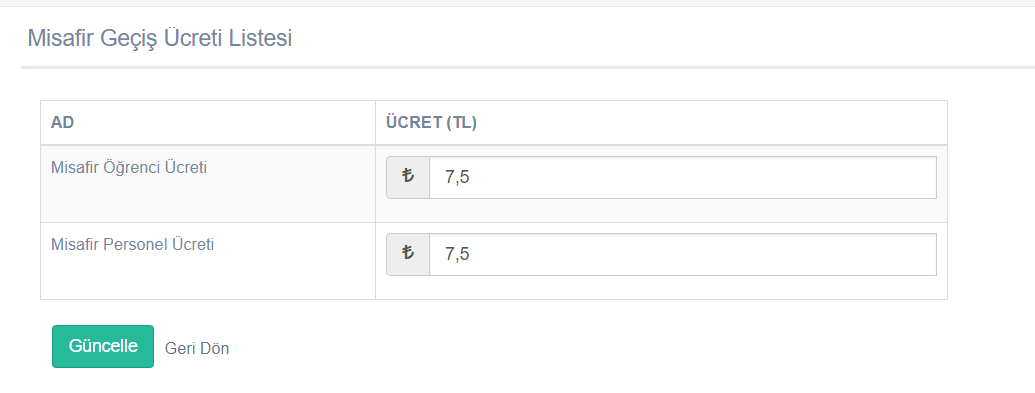The height and width of the screenshot is (393, 1035).
Task: Place cursor on the 7,5 value in personnel fee field
Action: point(457,254)
